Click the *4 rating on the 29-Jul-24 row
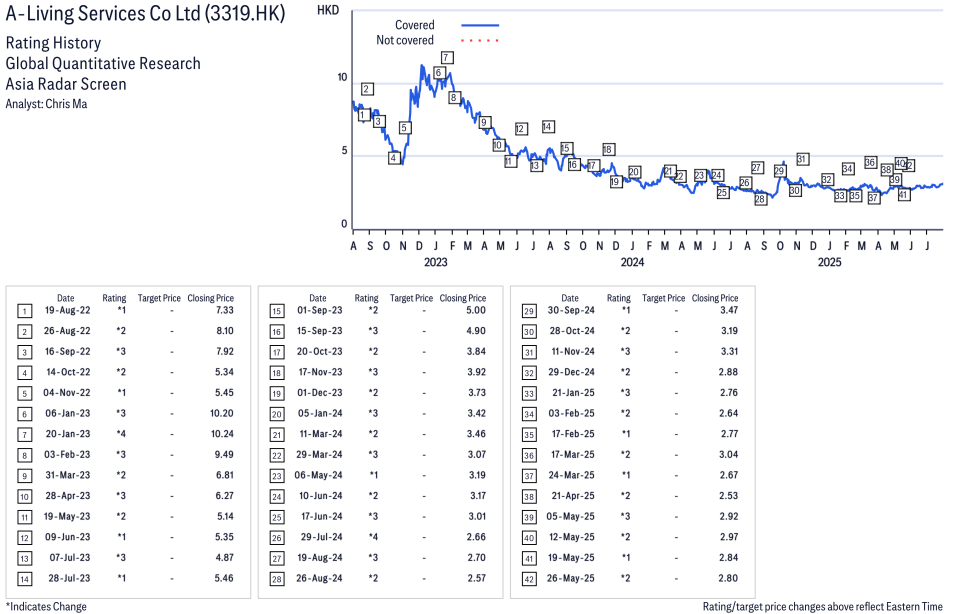954x614 pixels. click(x=373, y=537)
